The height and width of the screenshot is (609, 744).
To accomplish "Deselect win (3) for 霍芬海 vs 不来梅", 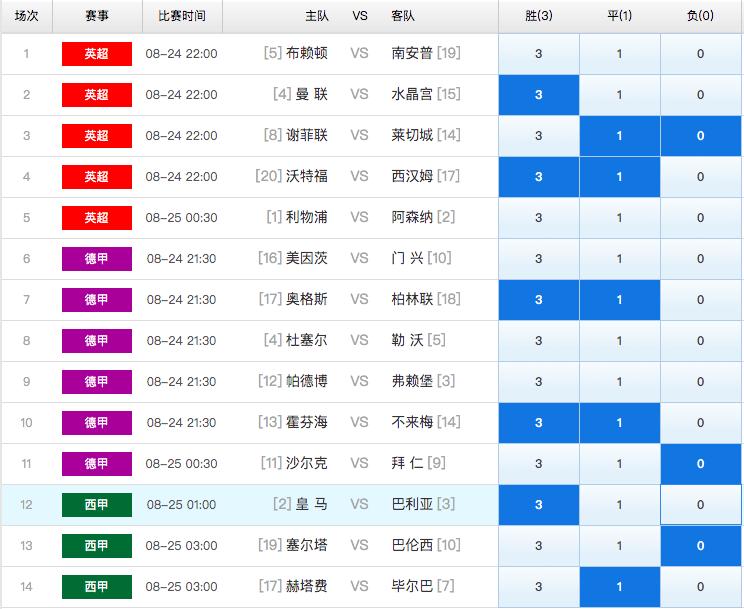I will 539,423.
